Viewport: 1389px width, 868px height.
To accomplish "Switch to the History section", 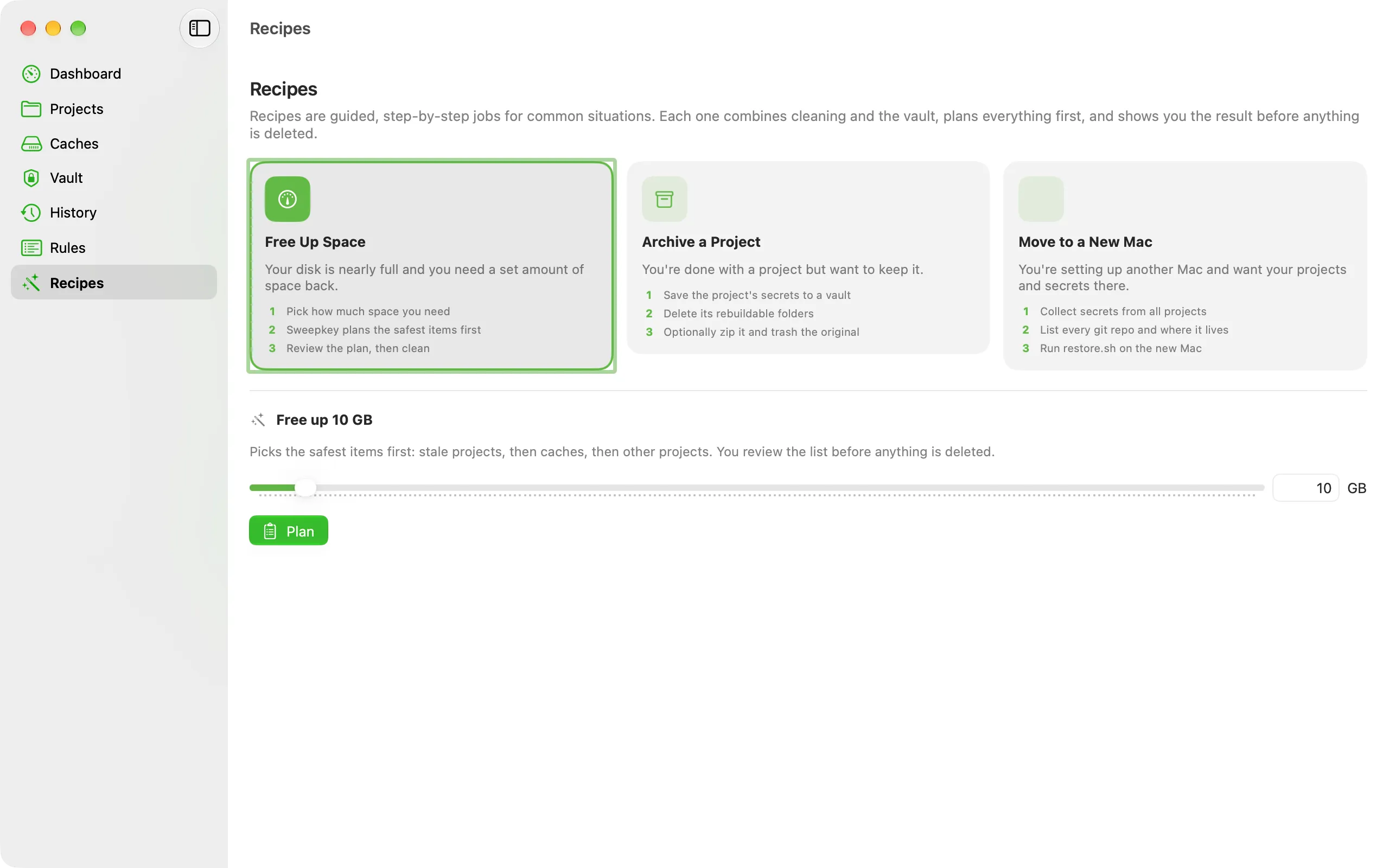I will click(x=113, y=213).
